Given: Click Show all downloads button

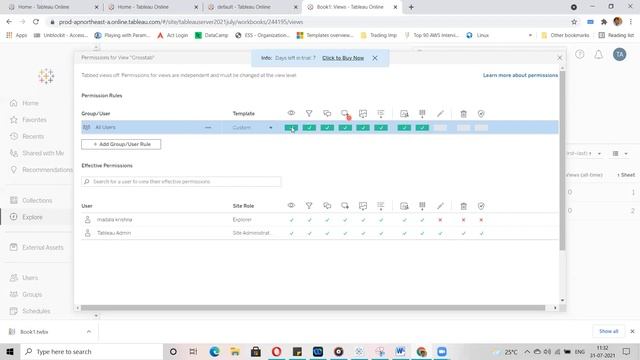Looking at the screenshot, I should tap(608, 331).
